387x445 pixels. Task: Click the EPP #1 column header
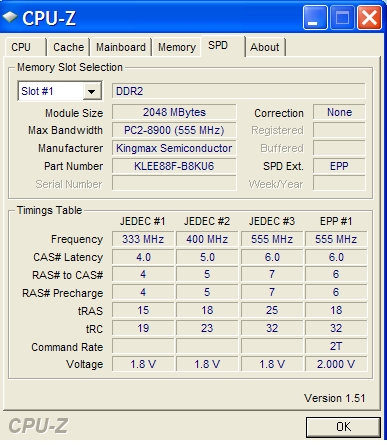pos(336,221)
